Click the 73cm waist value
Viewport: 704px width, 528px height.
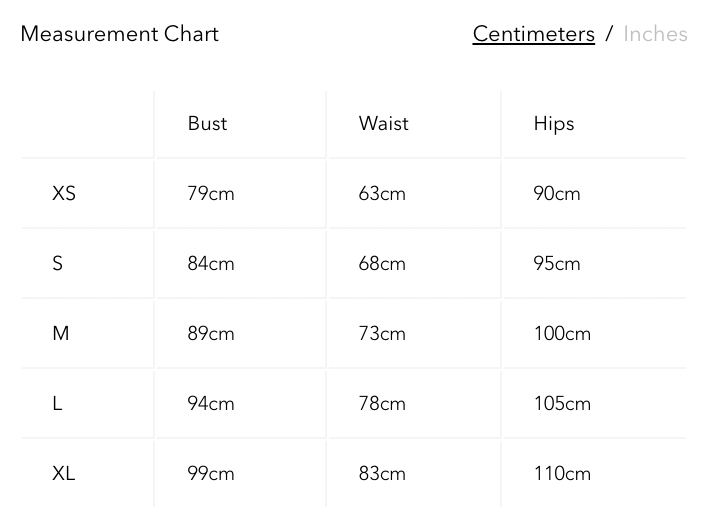tap(382, 333)
